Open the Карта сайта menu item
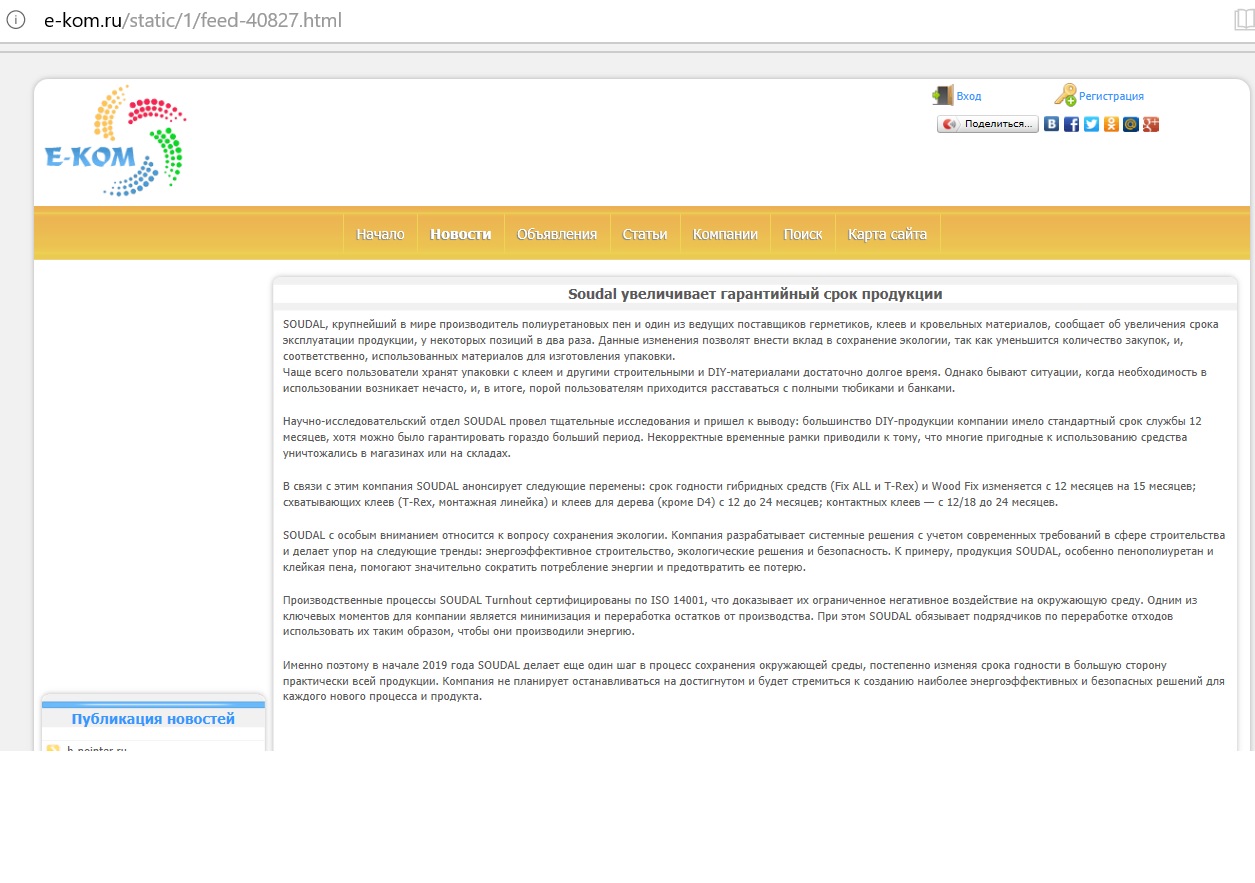The image size is (1255, 883). pos(888,234)
